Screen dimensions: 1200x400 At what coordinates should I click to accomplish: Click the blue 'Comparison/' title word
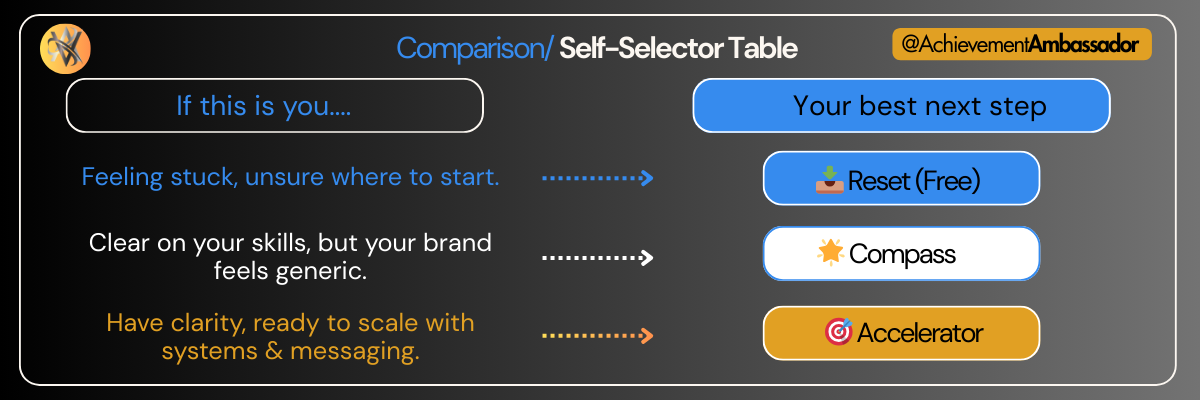tap(474, 48)
